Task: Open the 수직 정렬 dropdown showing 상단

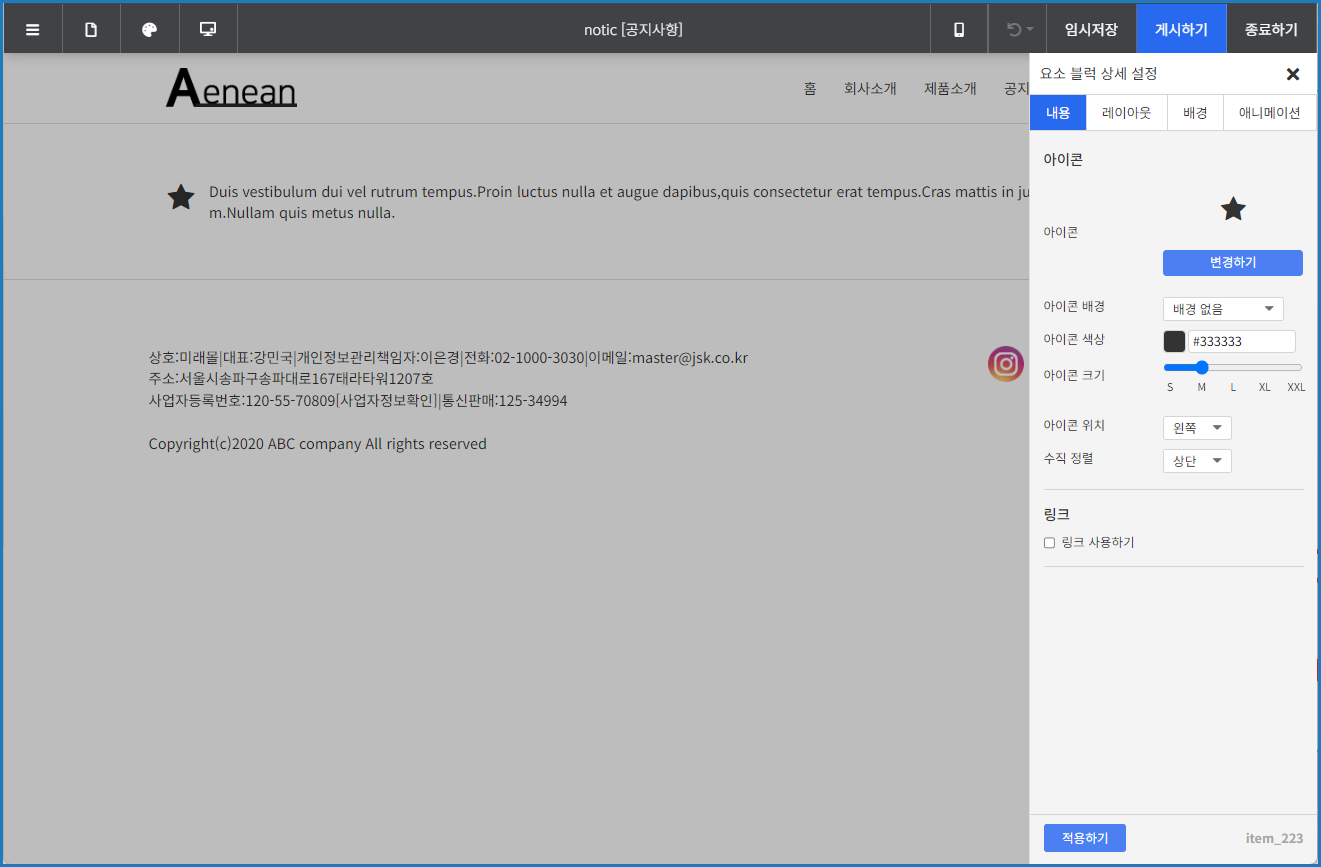Action: coord(1196,460)
